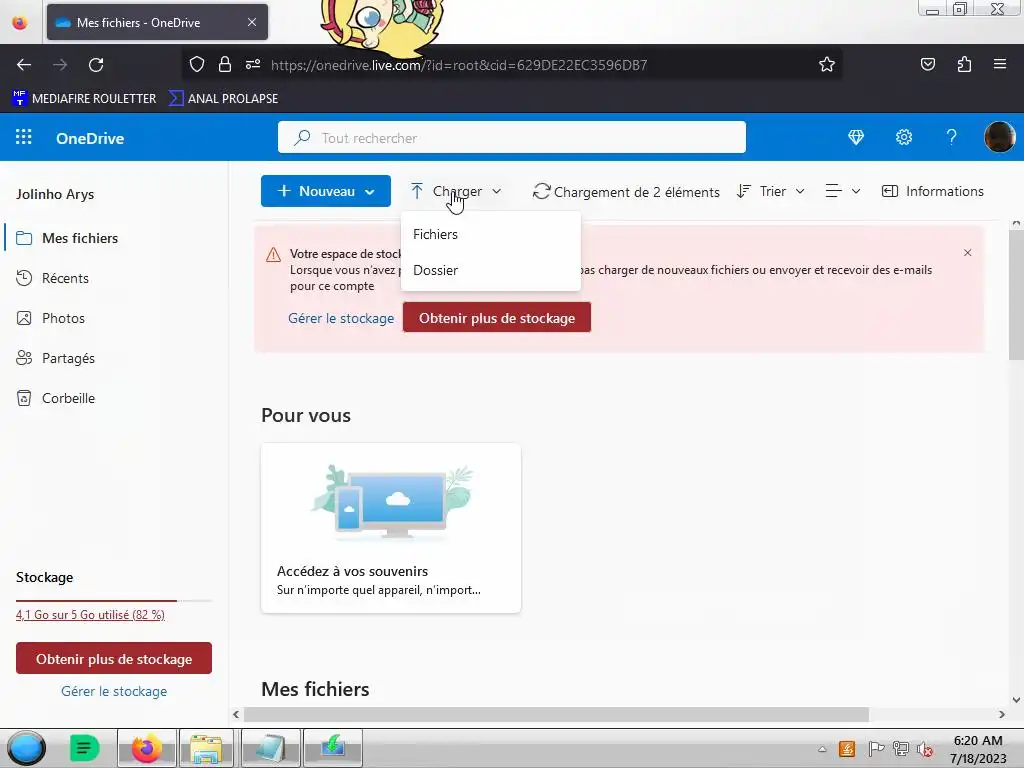Open the notepad taskbar icon
Image resolution: width=1024 pixels, height=768 pixels.
(270, 748)
